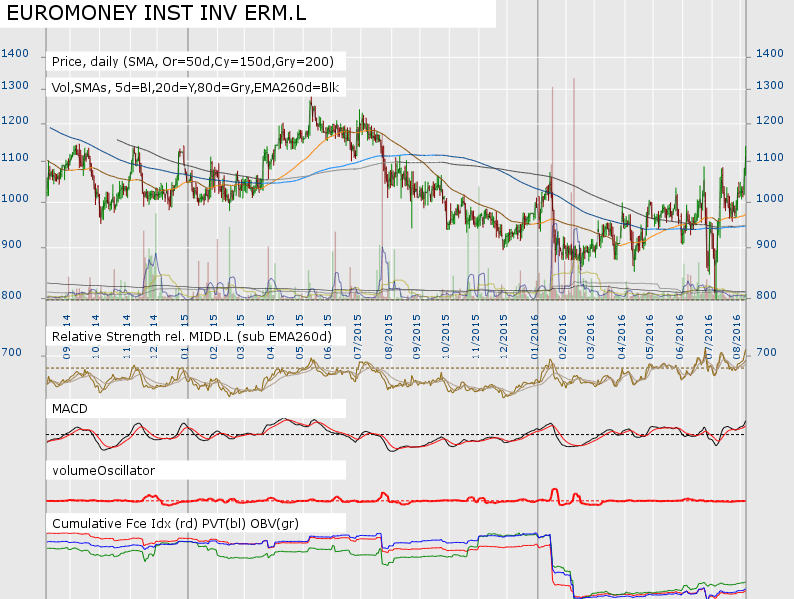The width and height of the screenshot is (794, 599).
Task: Click the chart title EUROMONEY INST INV ERM.L
Action: (156, 13)
